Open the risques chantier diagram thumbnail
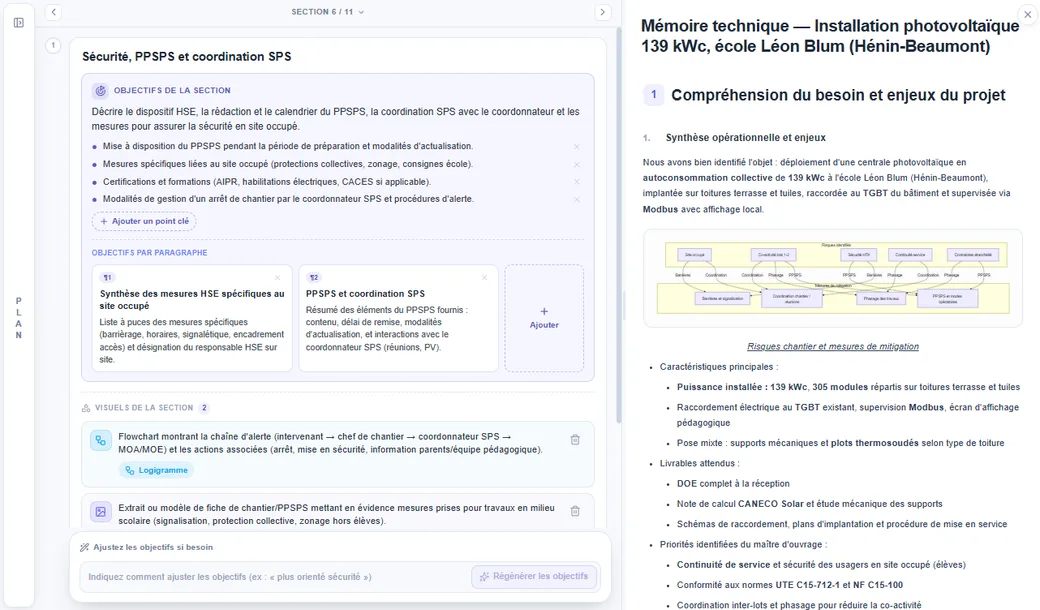The height and width of the screenshot is (610, 1040). (832, 278)
